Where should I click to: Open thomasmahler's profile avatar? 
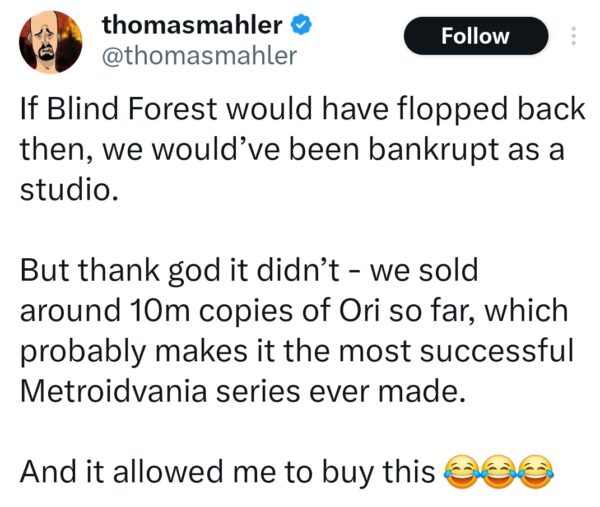[x=51, y=44]
